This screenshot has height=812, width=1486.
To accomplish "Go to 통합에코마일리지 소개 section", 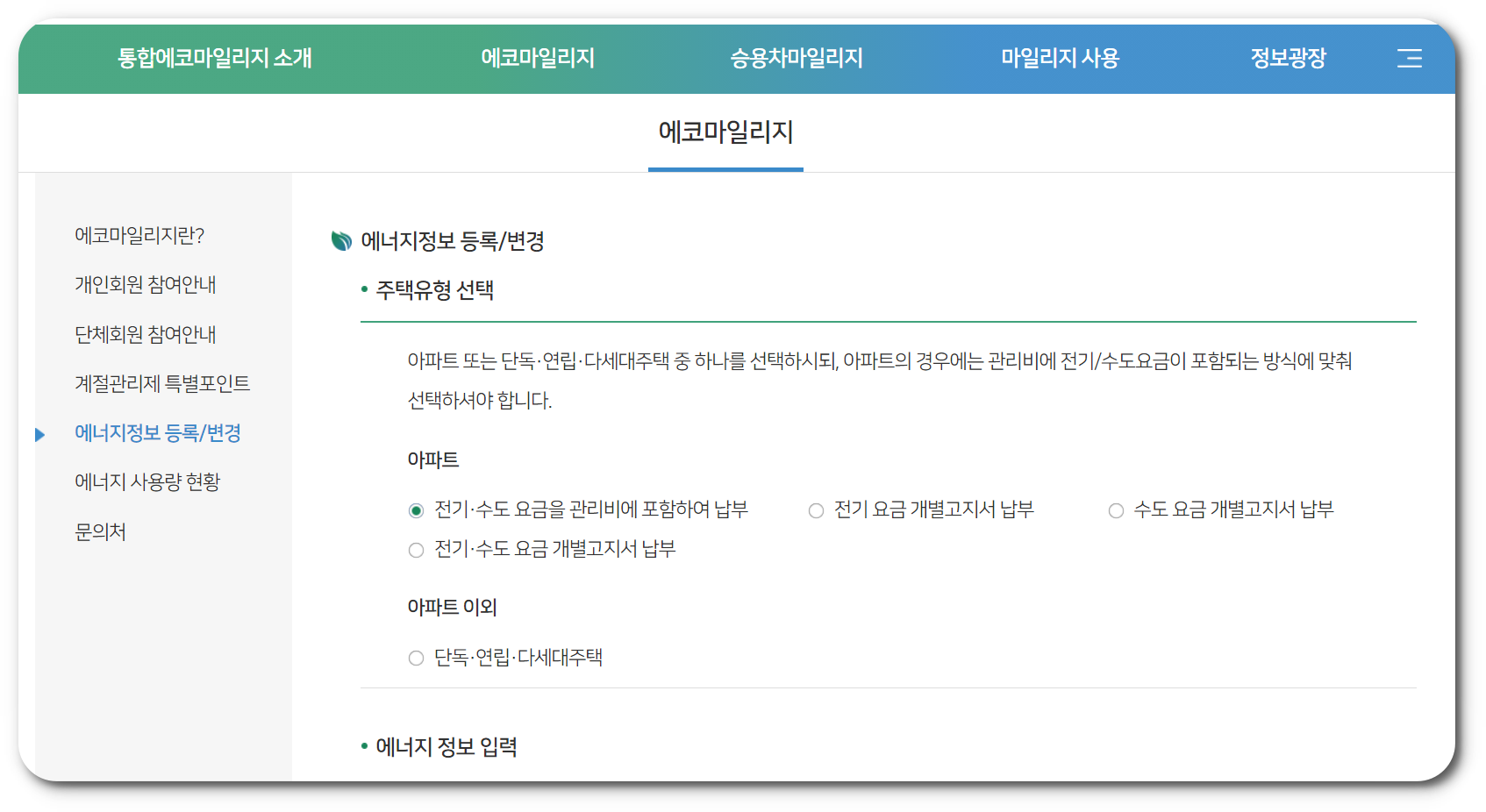I will click(213, 58).
